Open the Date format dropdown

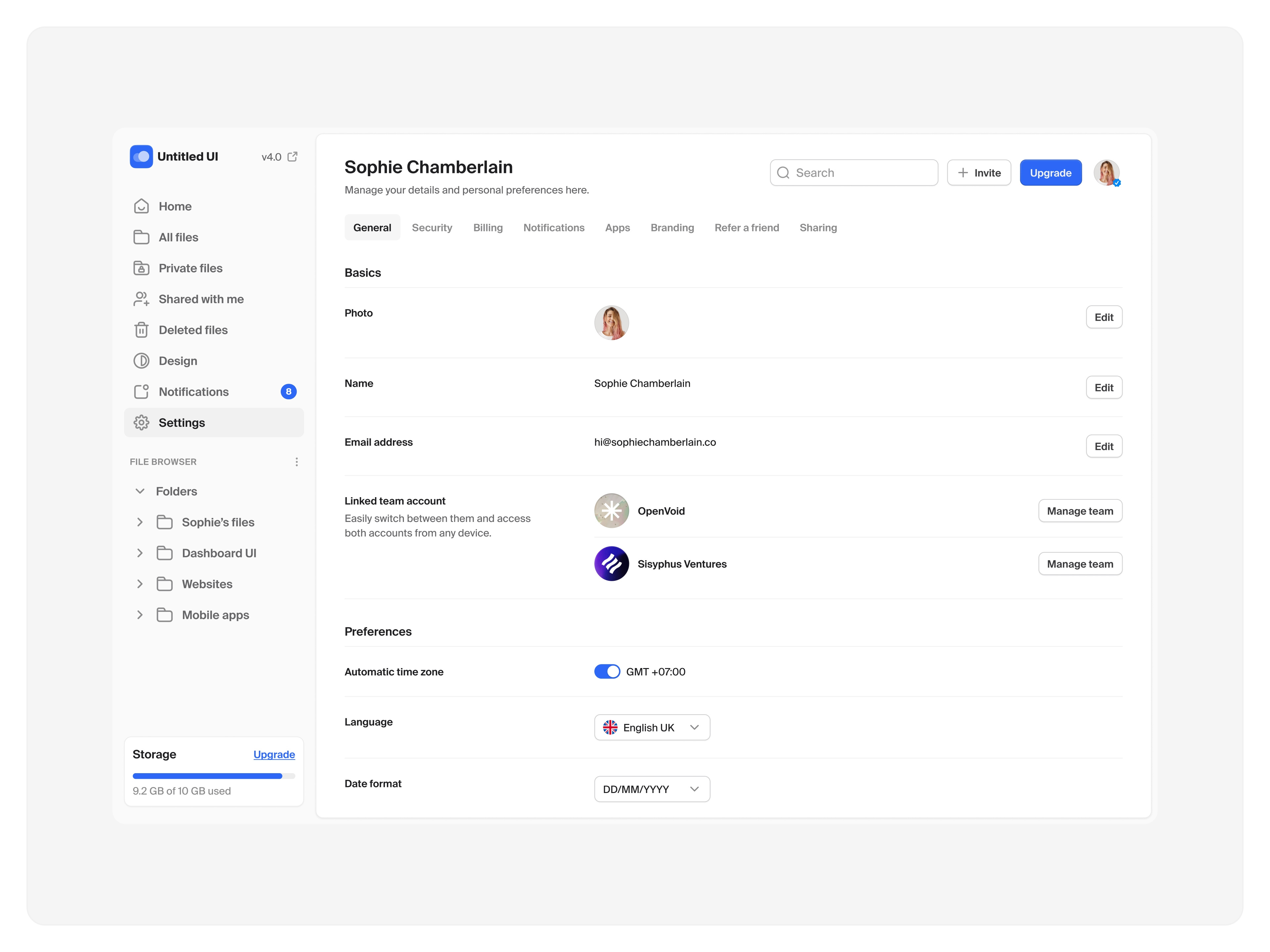(x=652, y=788)
